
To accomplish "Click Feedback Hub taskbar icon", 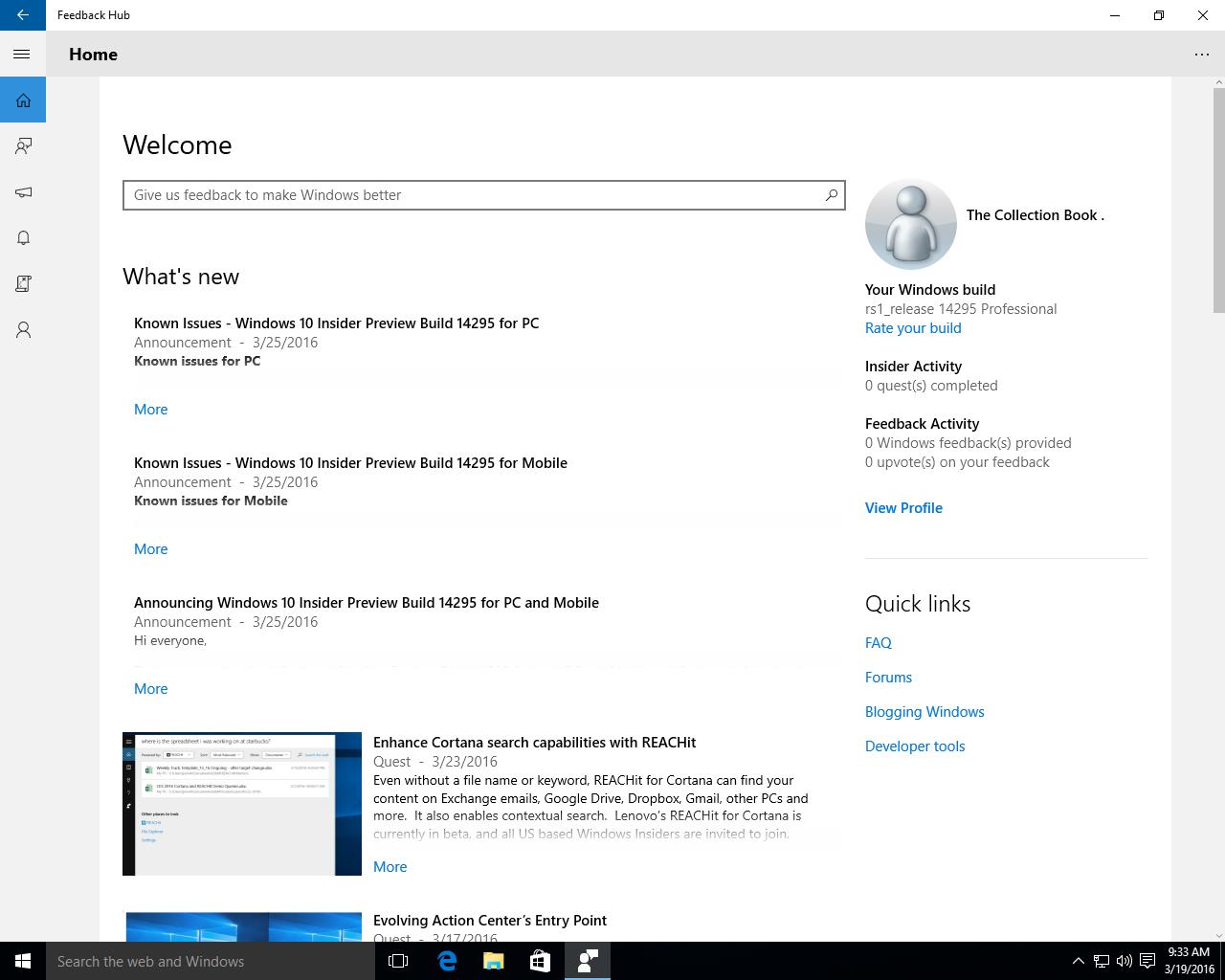I will coord(587,961).
